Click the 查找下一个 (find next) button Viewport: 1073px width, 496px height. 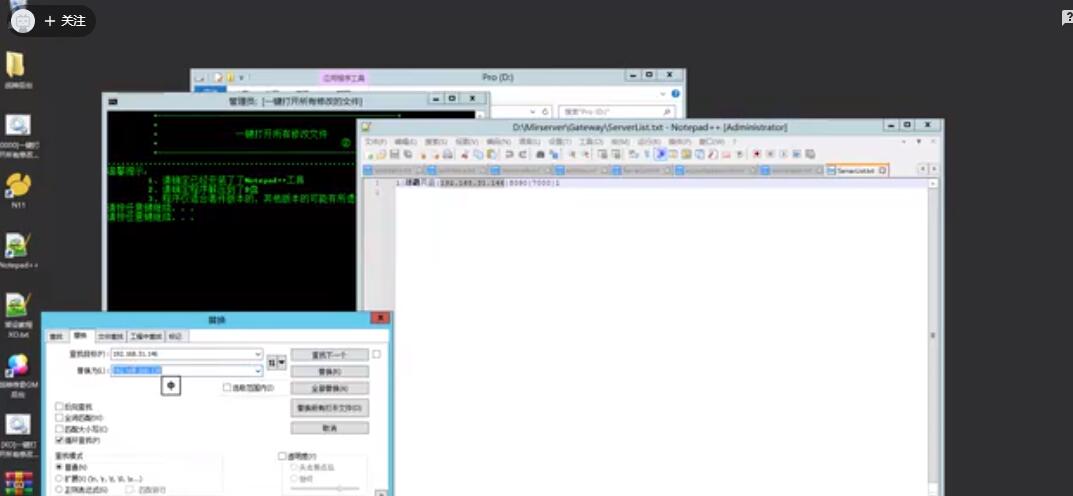coord(329,355)
